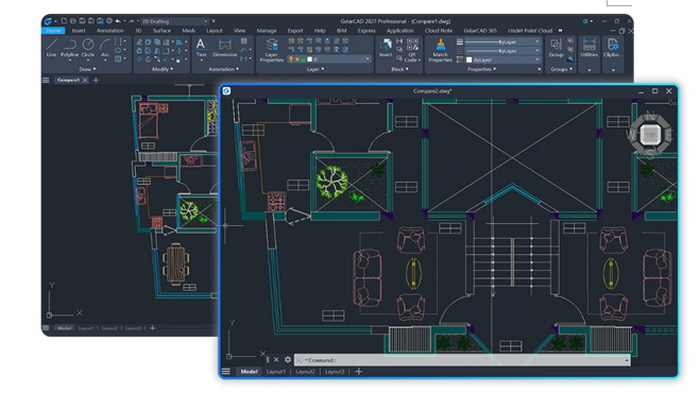Select the Line tool
This screenshot has height=394, width=700.
51,48
